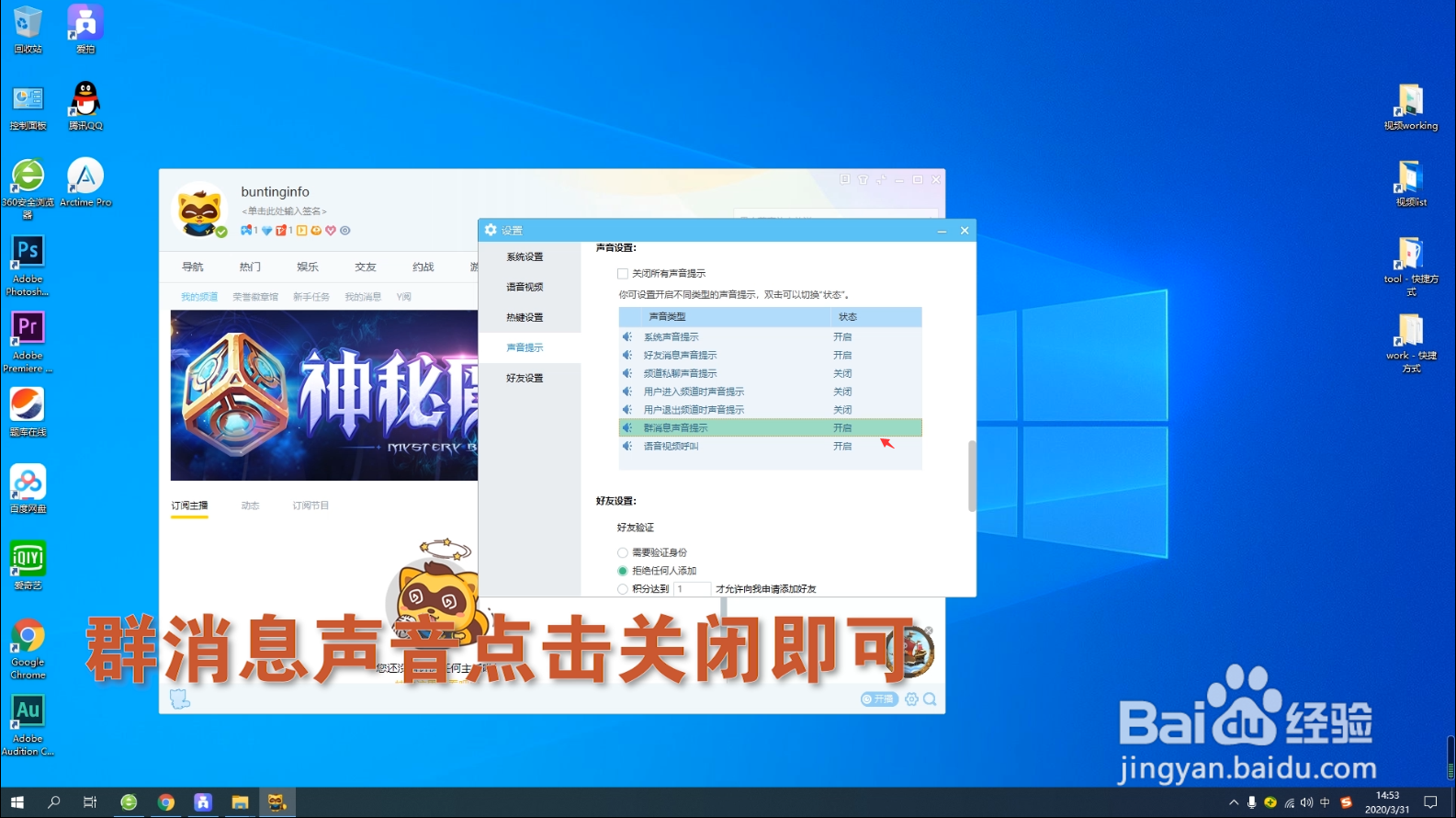The image size is (1456, 818).
Task: Open the tool shortcut folder
Action: pos(1410,266)
